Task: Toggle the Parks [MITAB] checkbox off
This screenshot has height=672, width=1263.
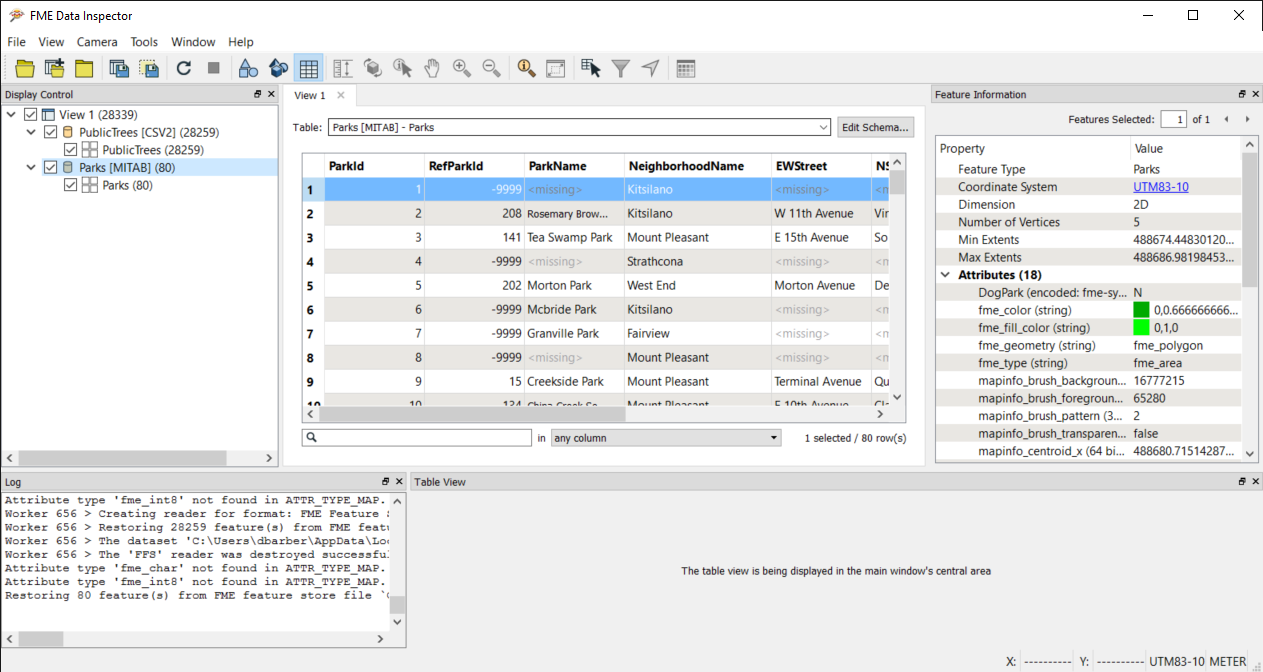Action: [50, 167]
